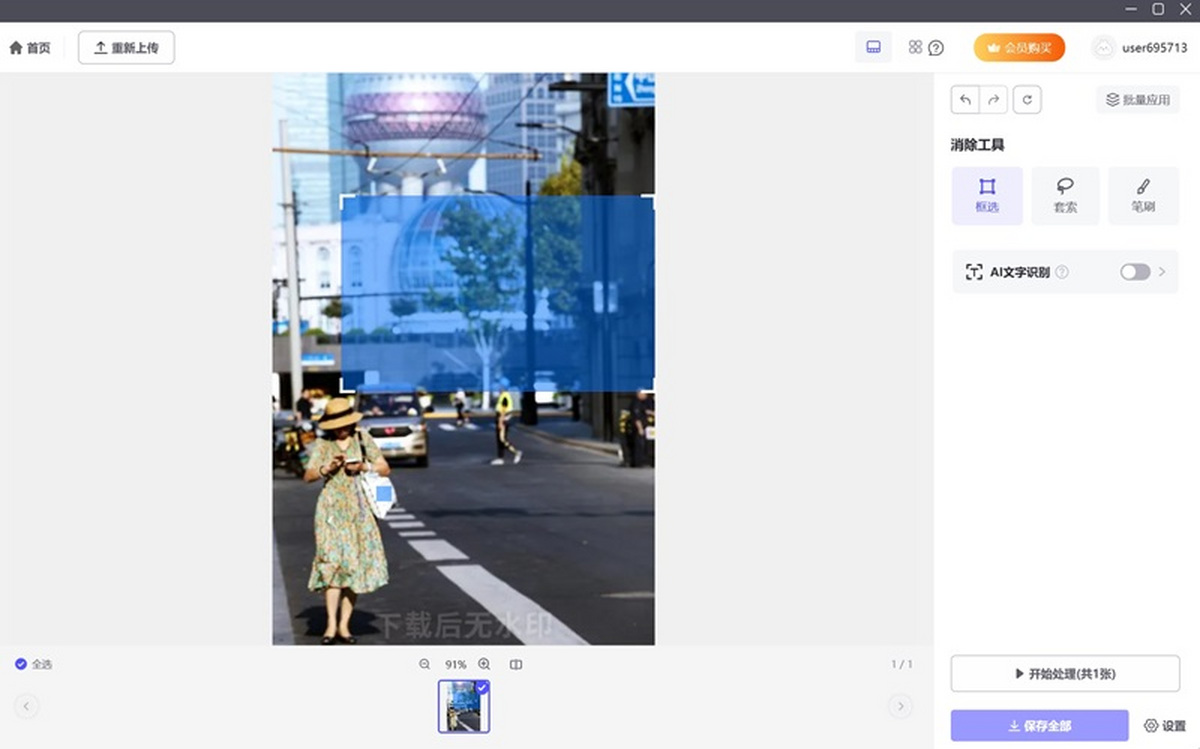Click 开始处理(共1张) start processing button
The image size is (1200, 749).
1065,674
